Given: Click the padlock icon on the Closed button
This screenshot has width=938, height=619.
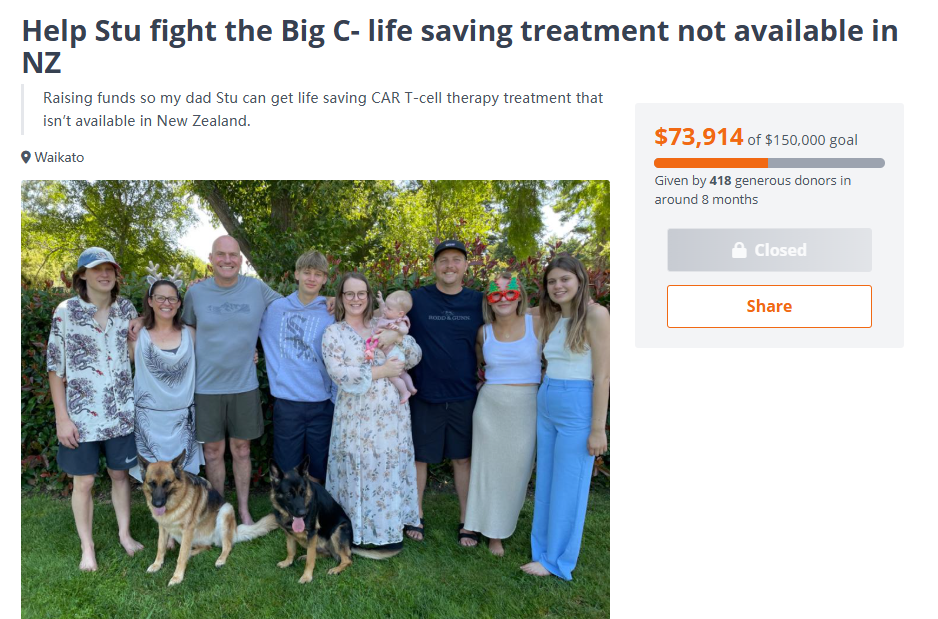Looking at the screenshot, I should 739,250.
